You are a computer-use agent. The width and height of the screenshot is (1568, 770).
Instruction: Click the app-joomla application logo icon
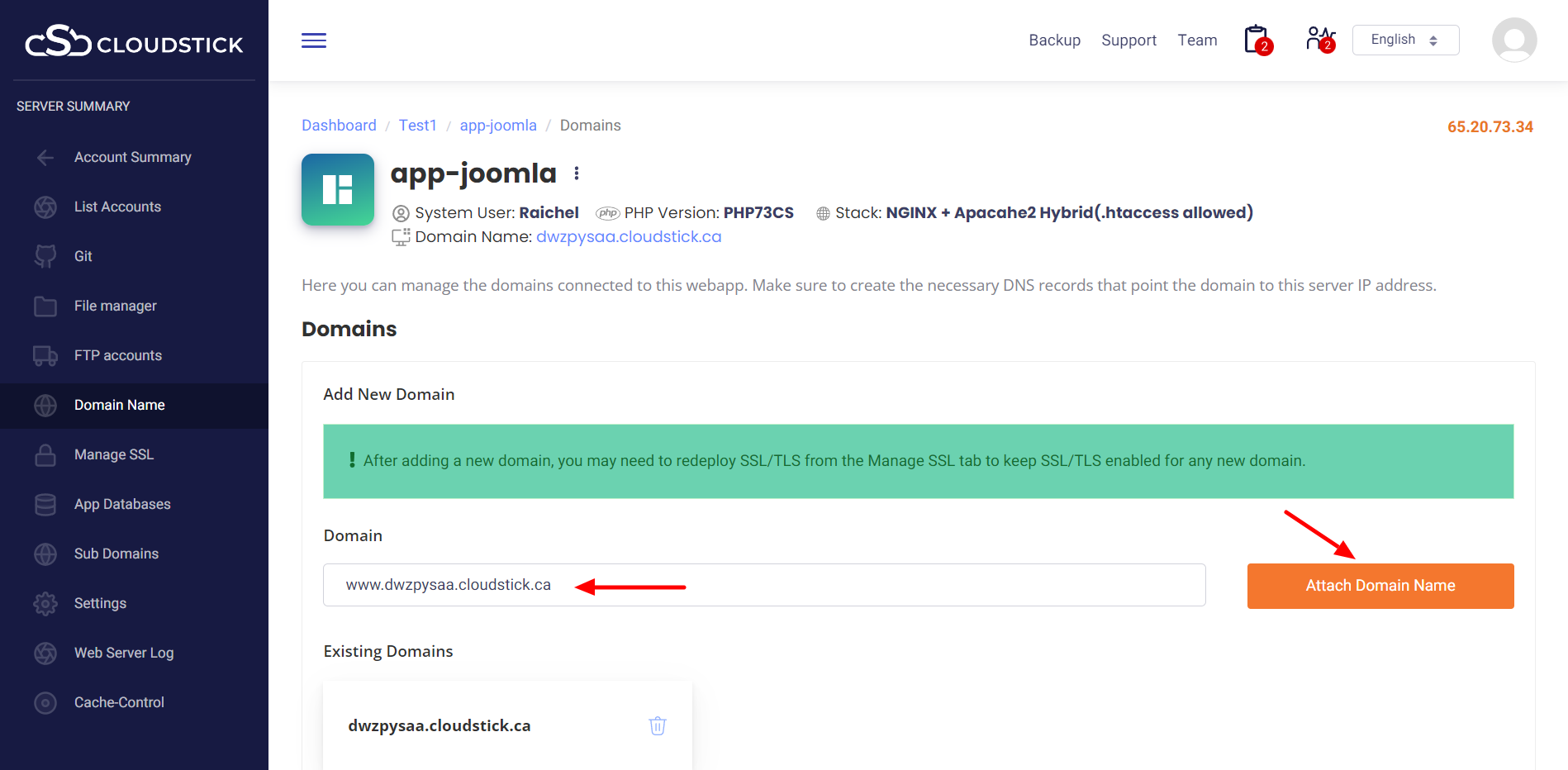(338, 189)
